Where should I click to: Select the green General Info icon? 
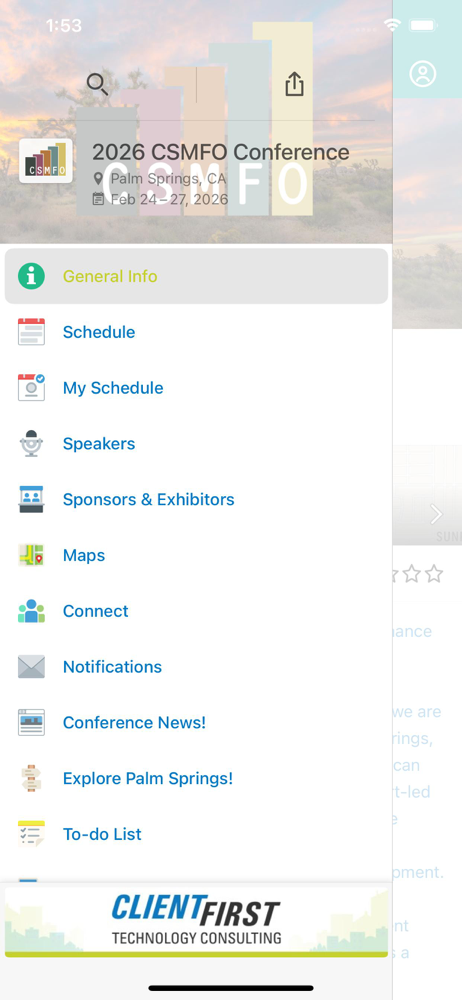(31, 276)
